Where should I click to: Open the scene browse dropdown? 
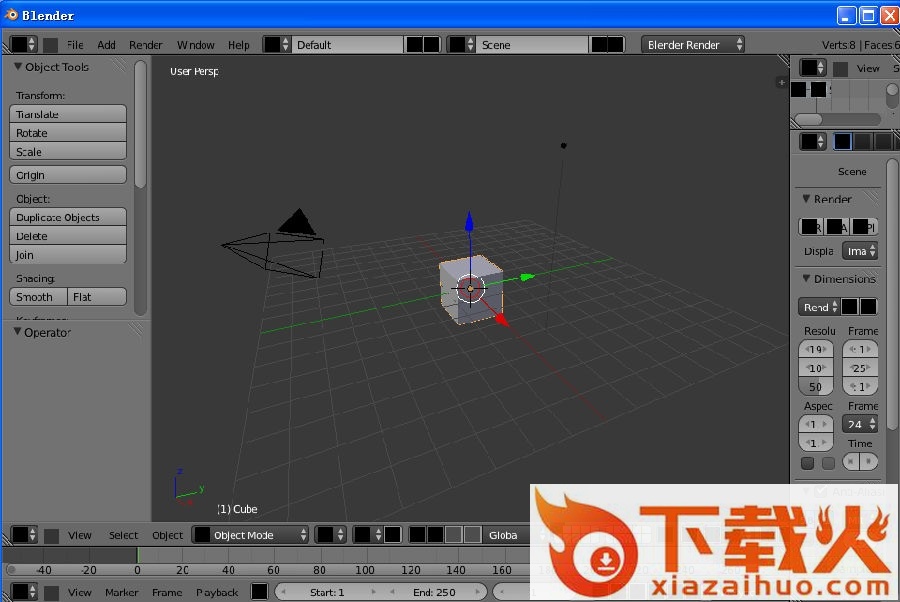click(x=461, y=45)
